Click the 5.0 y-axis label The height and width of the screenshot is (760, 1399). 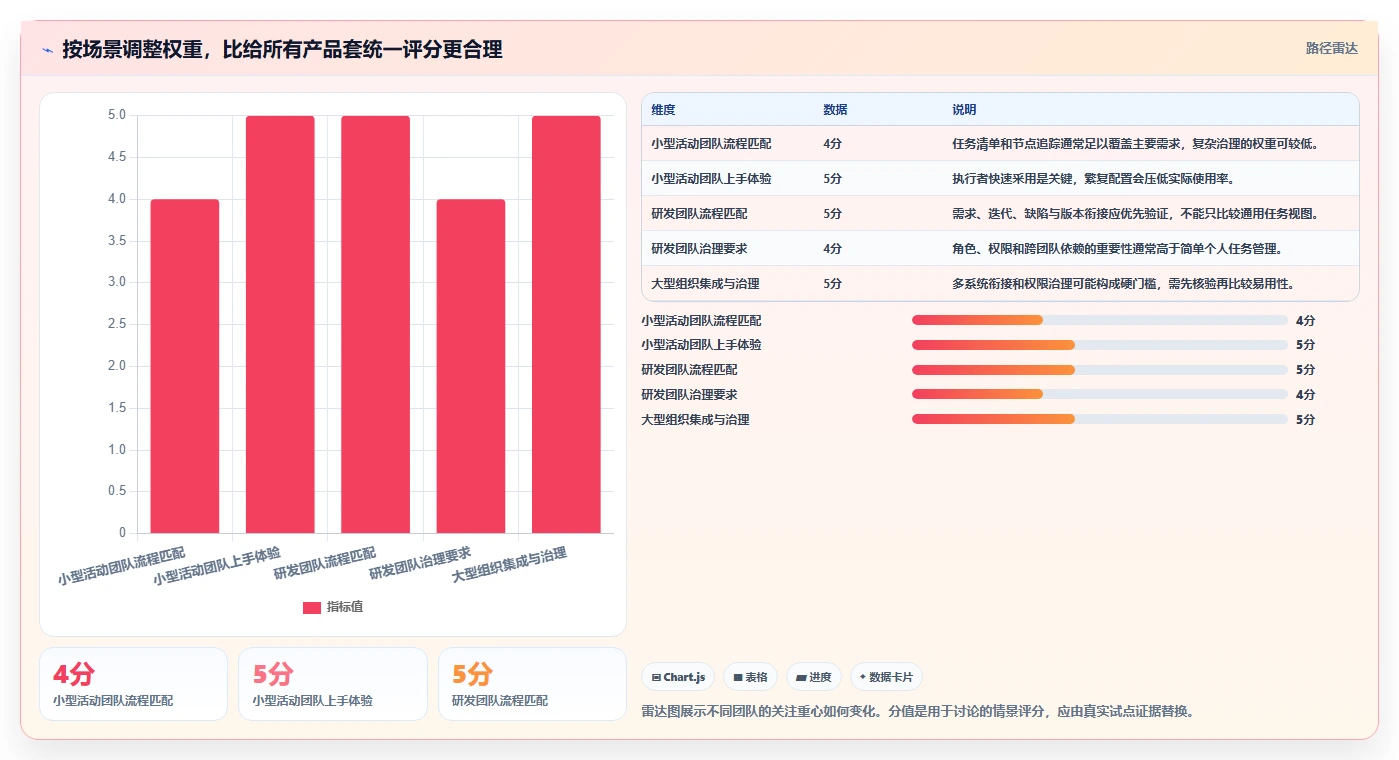(117, 115)
